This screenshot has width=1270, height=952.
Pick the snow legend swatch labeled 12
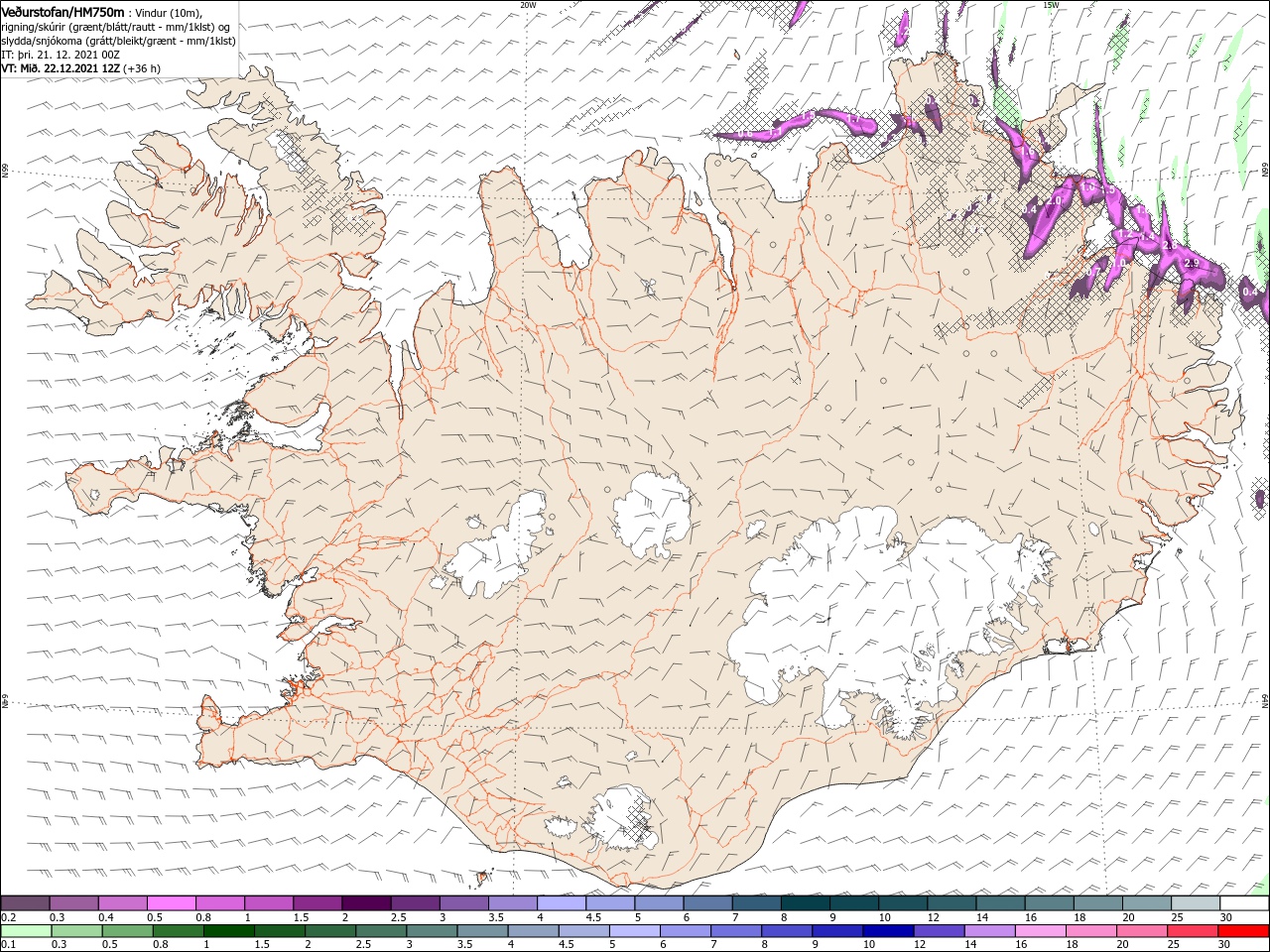tap(951, 903)
